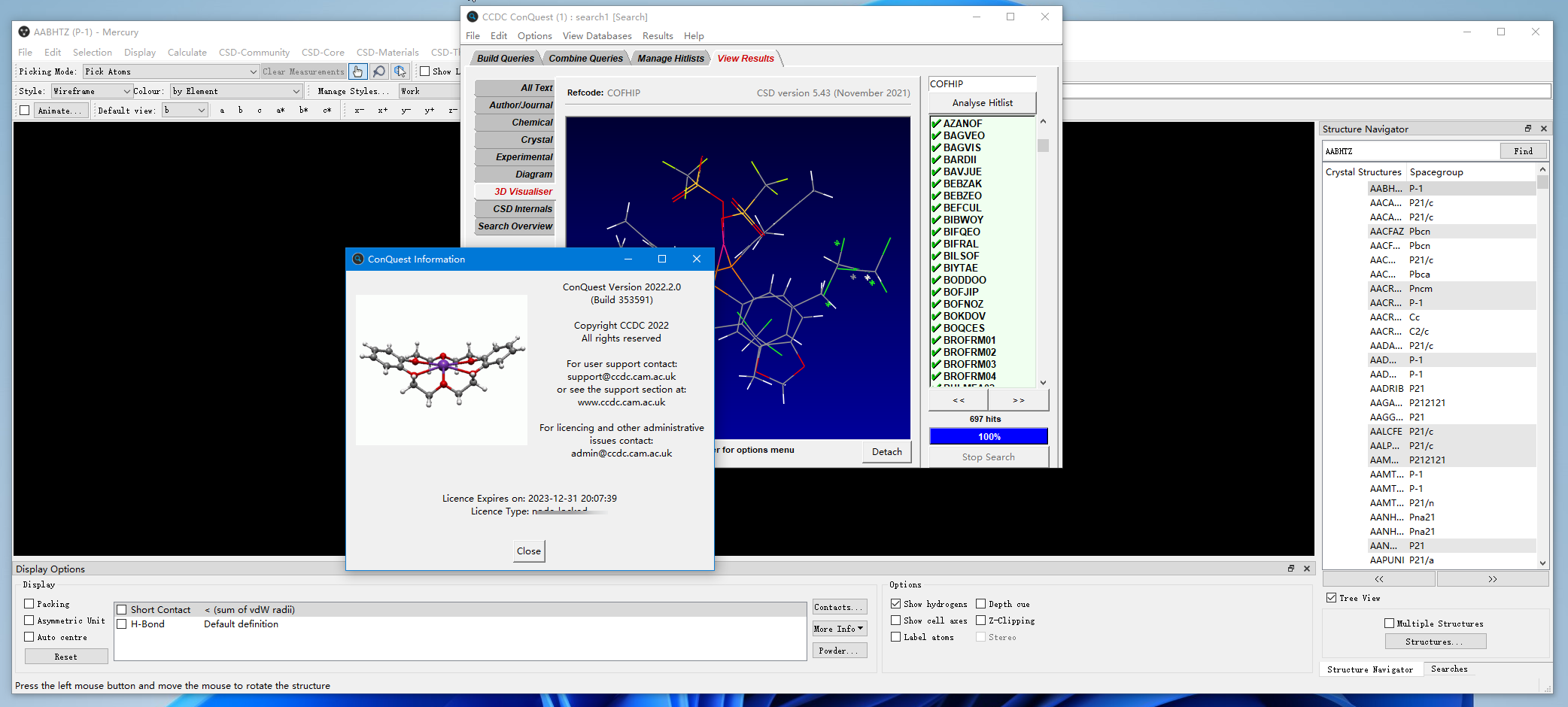Open the Style dropdown showing Wireframe
The height and width of the screenshot is (707, 1568).
(x=92, y=91)
